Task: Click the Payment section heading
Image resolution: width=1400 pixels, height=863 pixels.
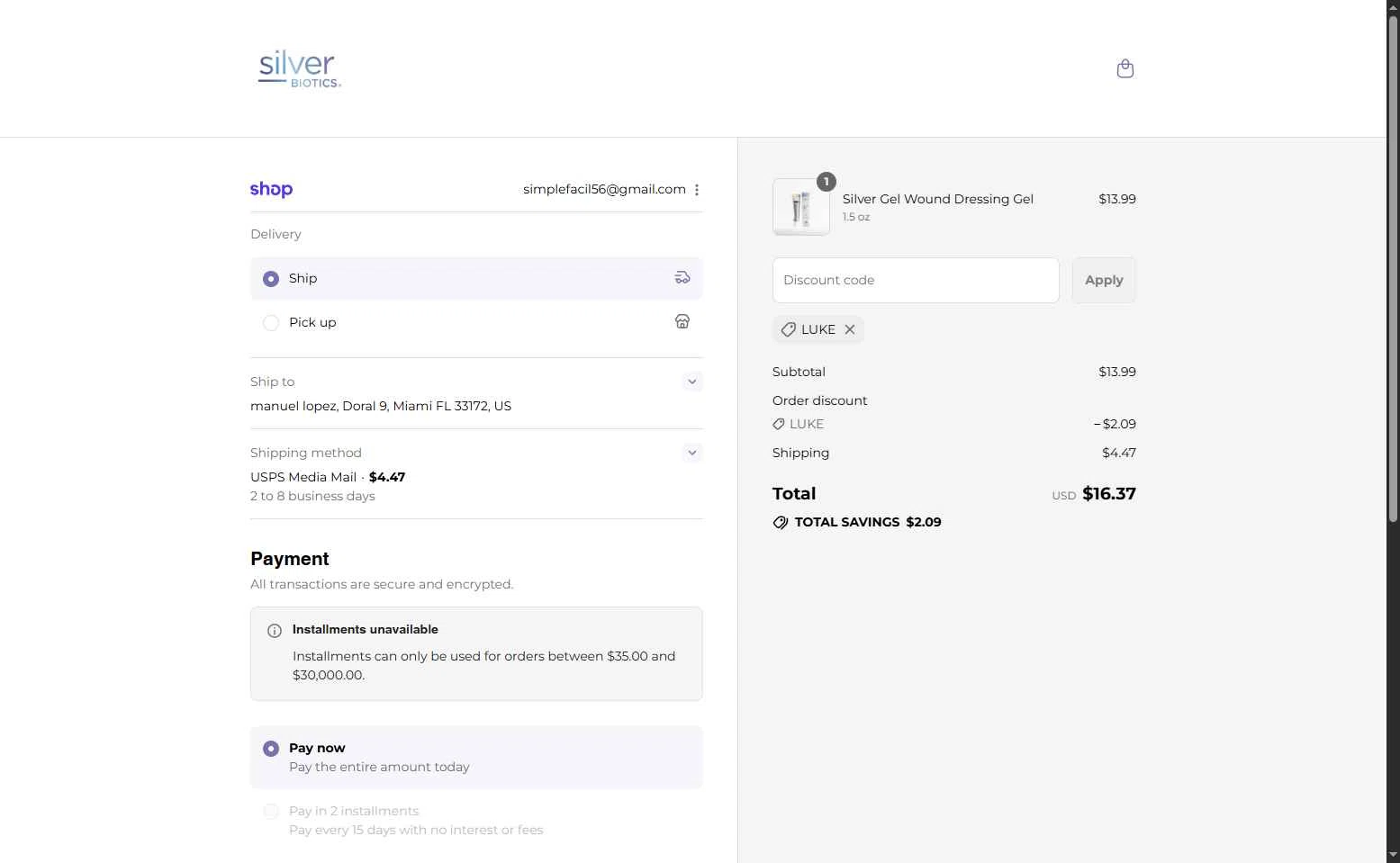Action: click(x=290, y=559)
